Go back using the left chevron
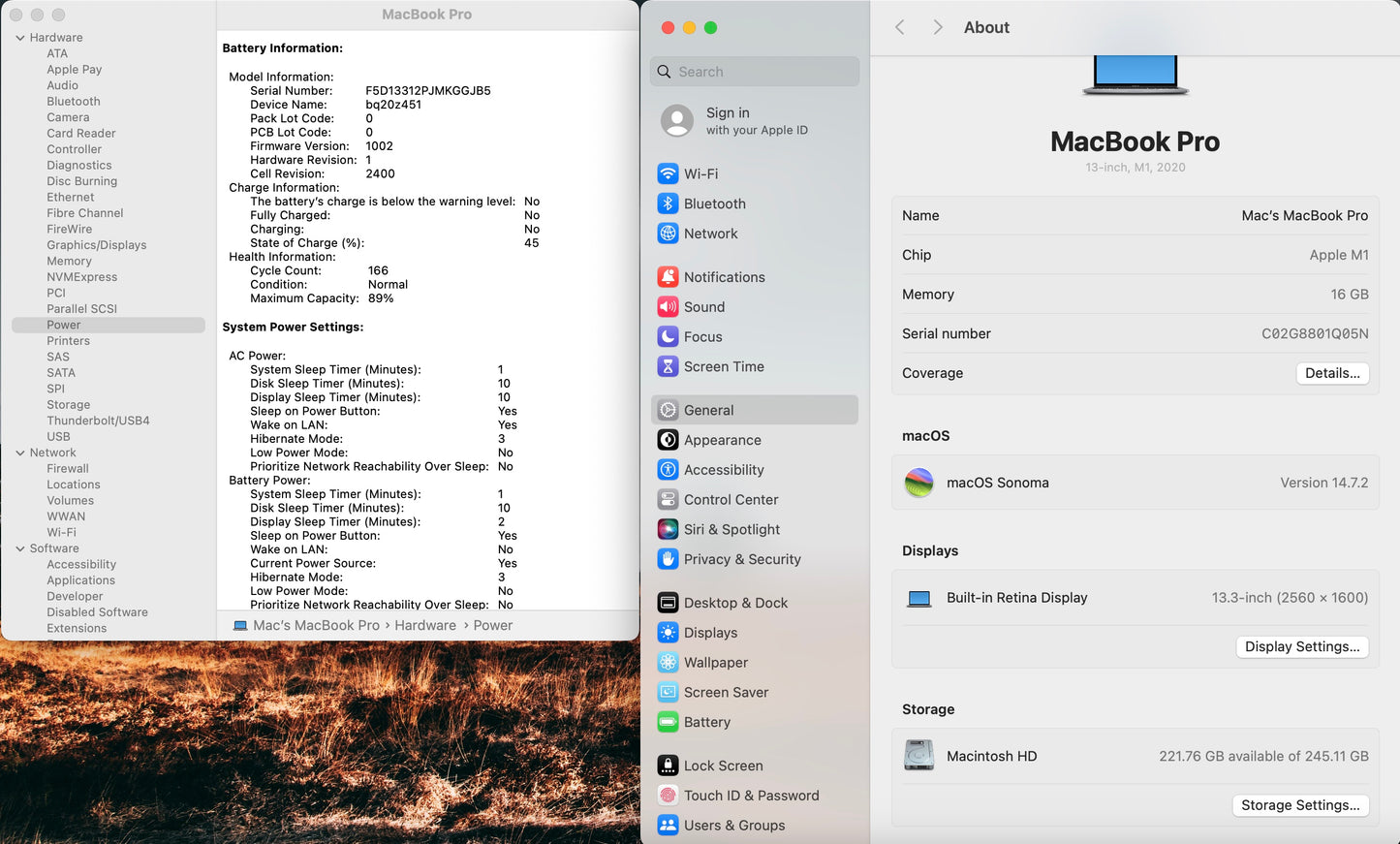This screenshot has width=1400, height=844. [x=900, y=27]
